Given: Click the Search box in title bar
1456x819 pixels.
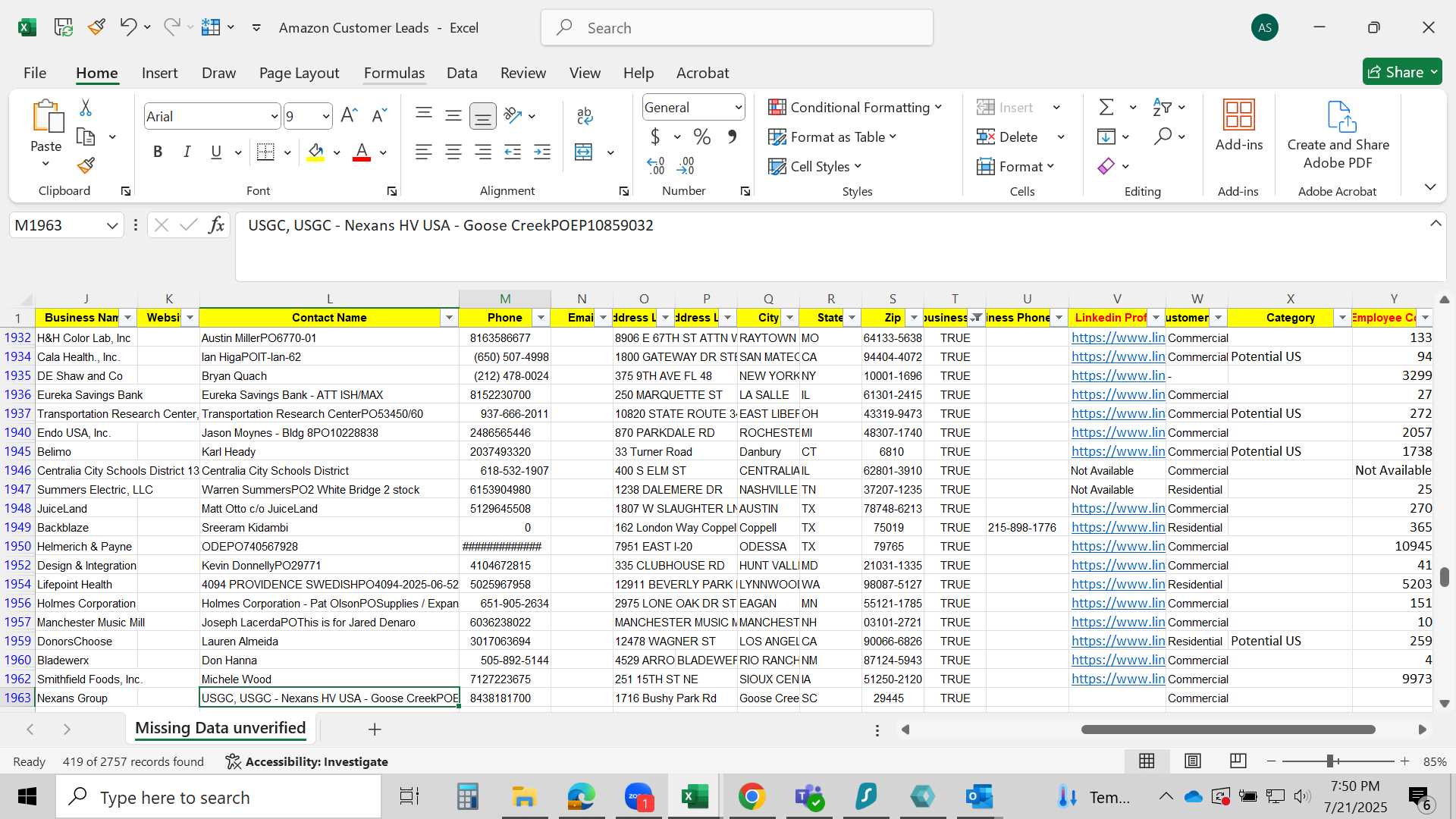Looking at the screenshot, I should (737, 28).
